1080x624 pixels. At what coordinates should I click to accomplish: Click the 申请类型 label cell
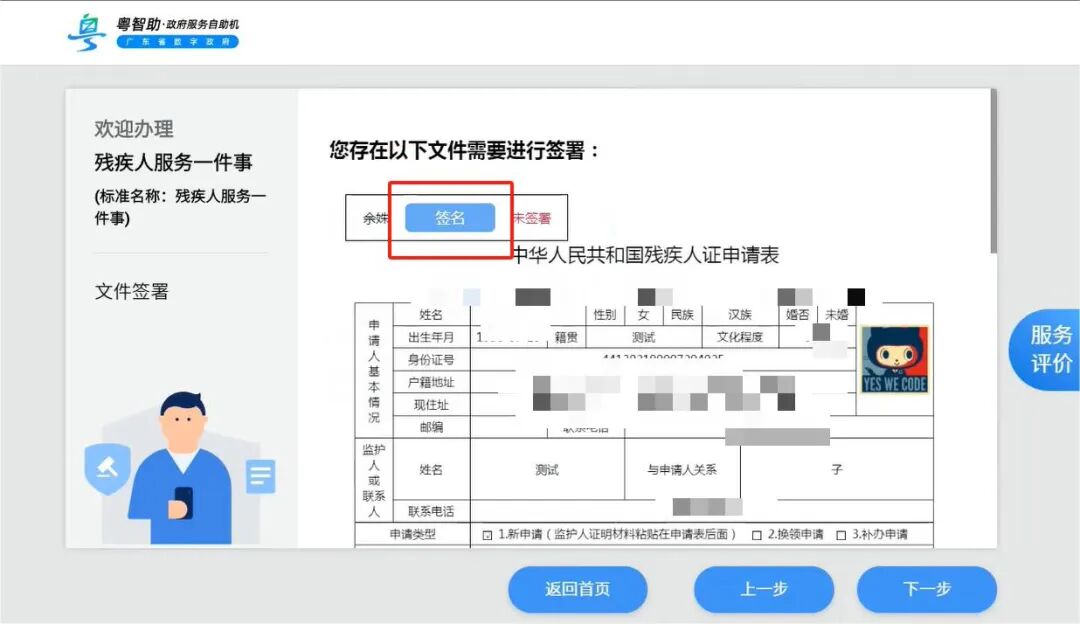pos(413,534)
